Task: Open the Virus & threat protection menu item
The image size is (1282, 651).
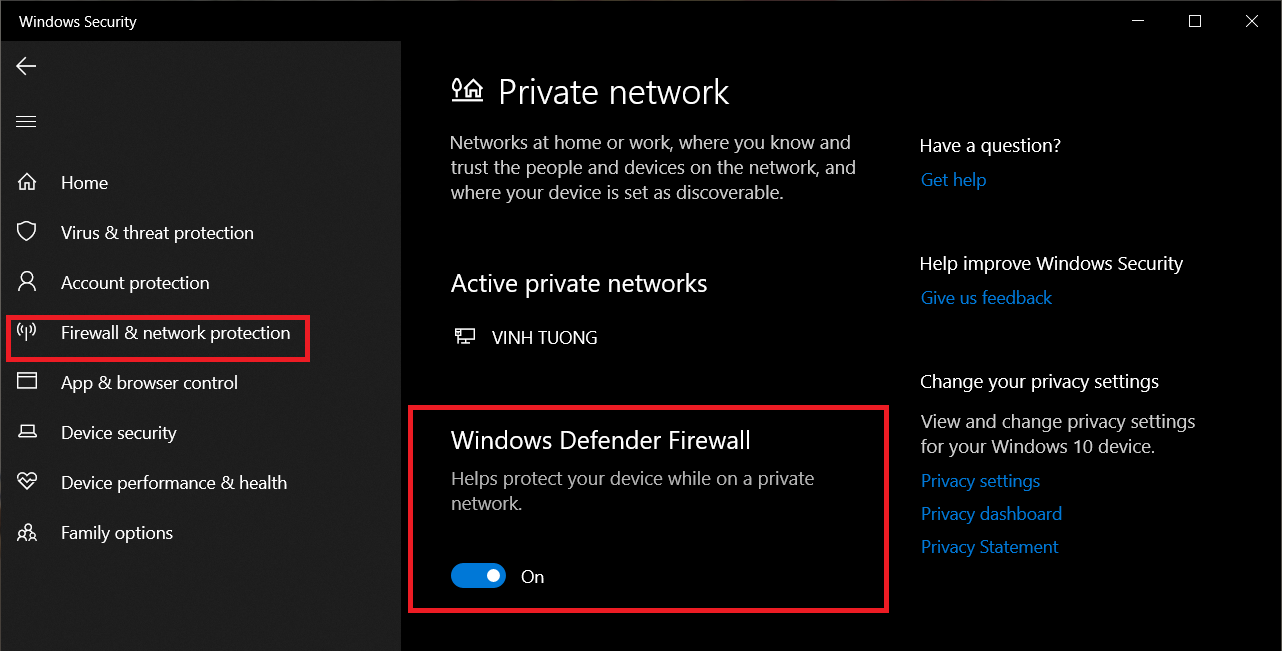Action: [157, 233]
